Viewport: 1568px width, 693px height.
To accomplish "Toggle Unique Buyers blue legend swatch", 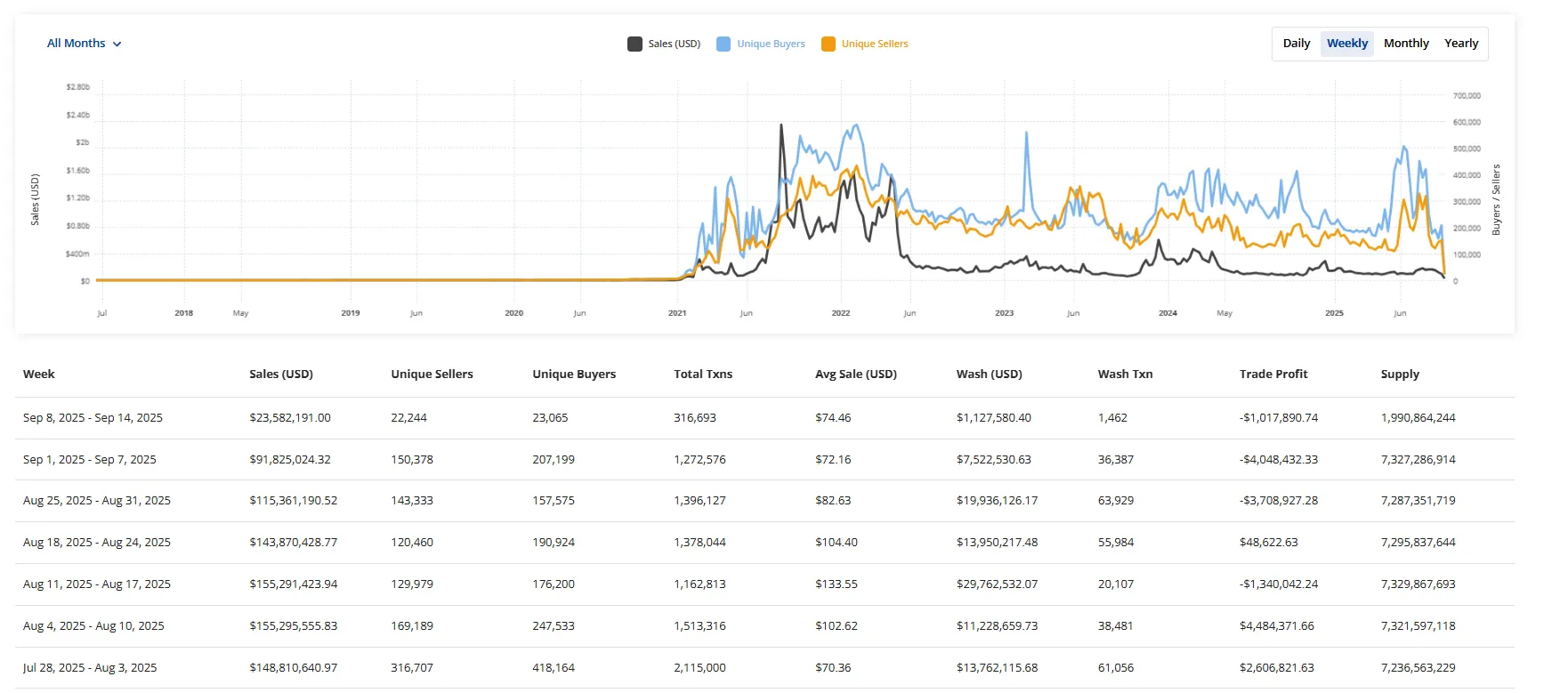I will (x=723, y=44).
